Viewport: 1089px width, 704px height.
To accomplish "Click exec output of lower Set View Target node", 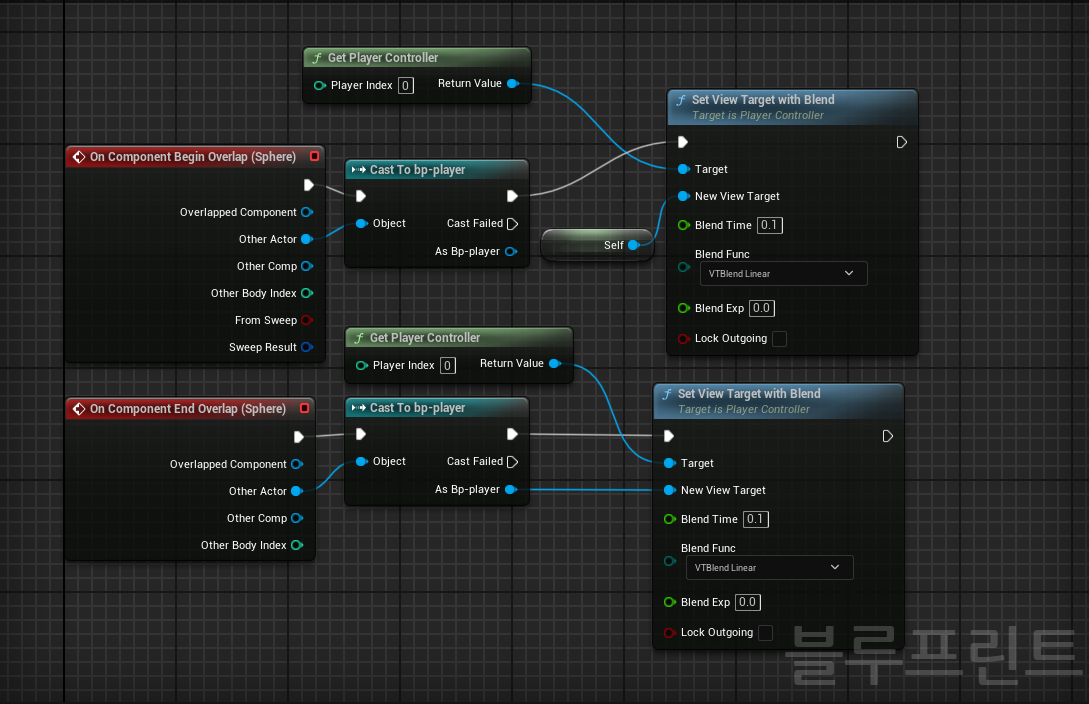I will 888,436.
